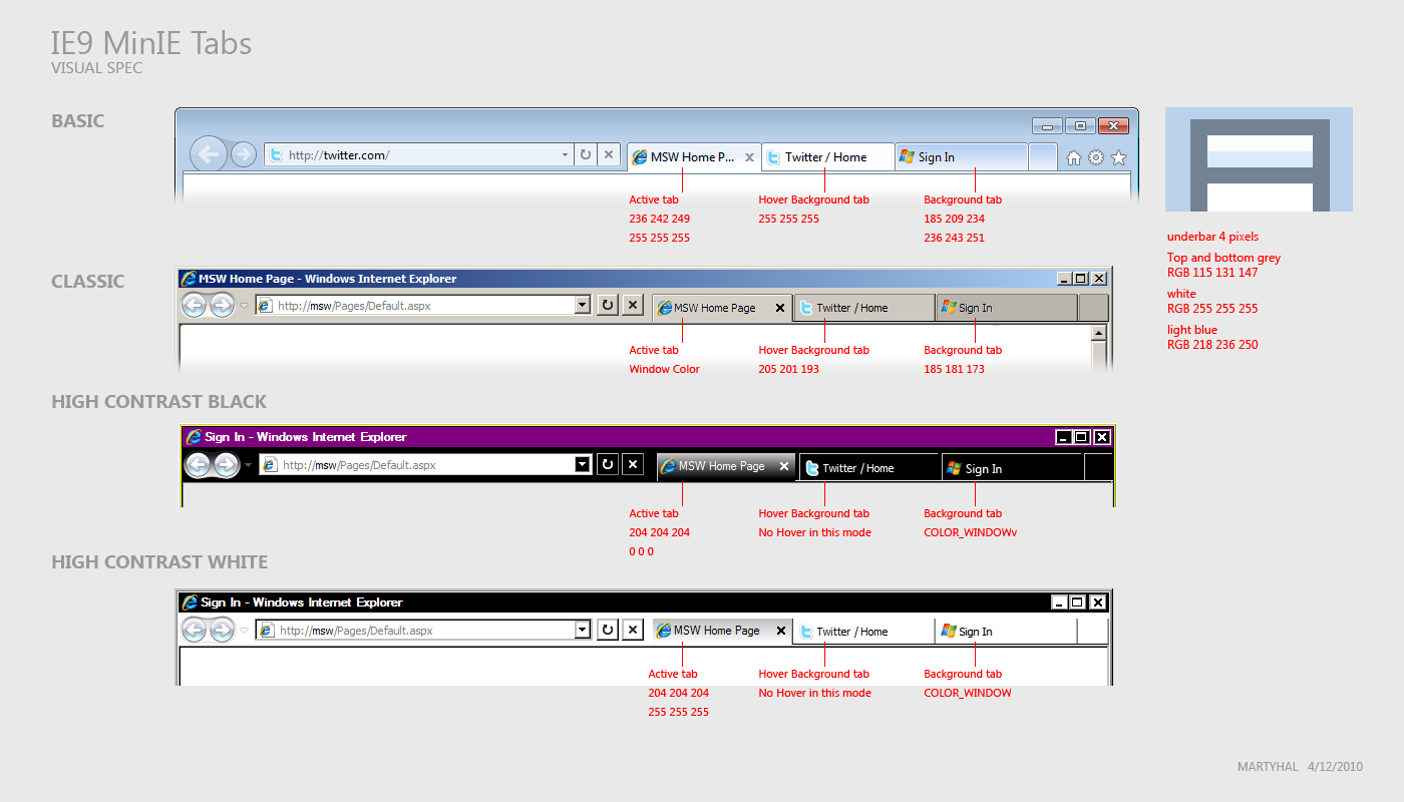Click address field in High Contrast White window

[x=424, y=630]
